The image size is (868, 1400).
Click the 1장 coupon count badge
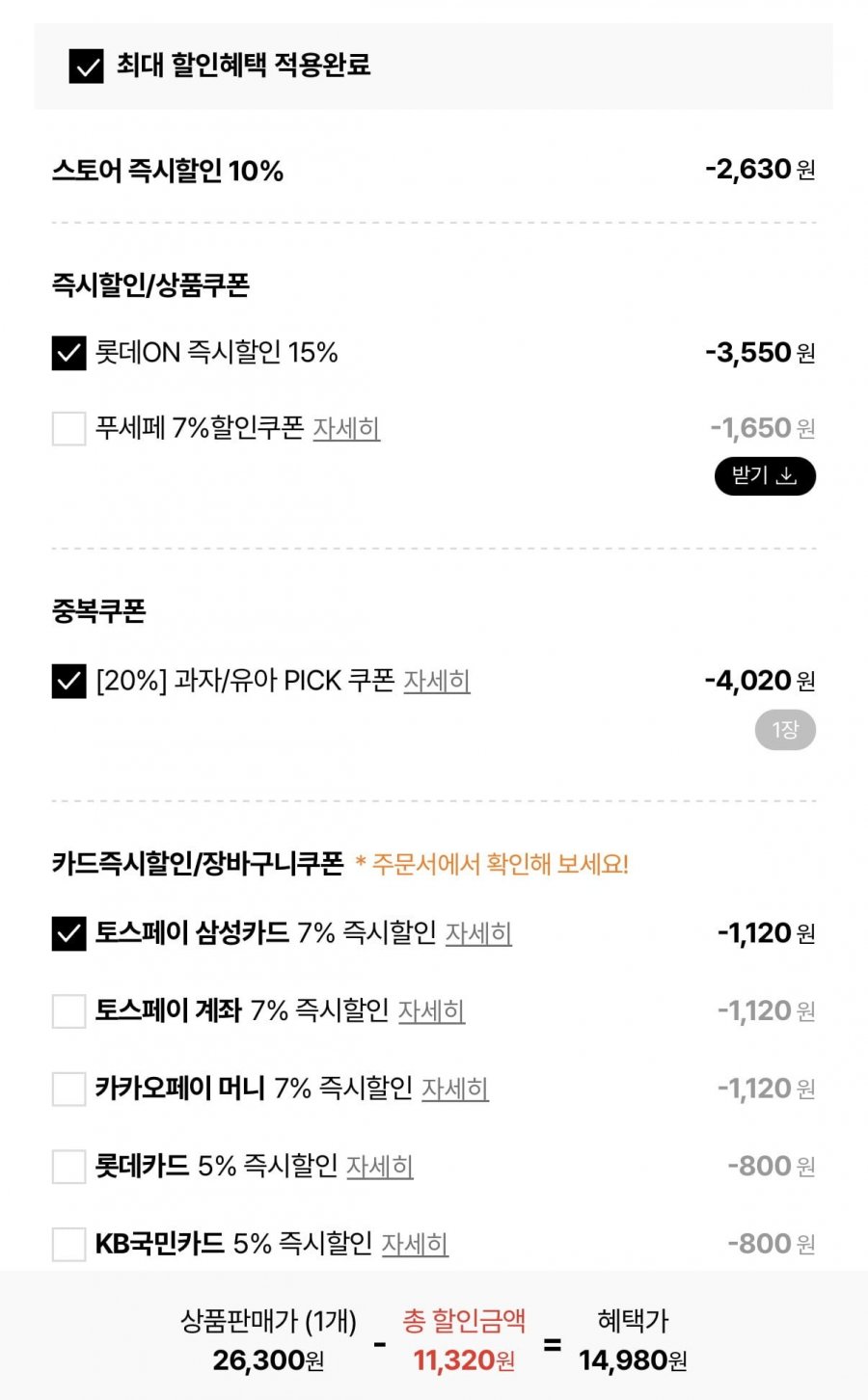click(x=785, y=730)
